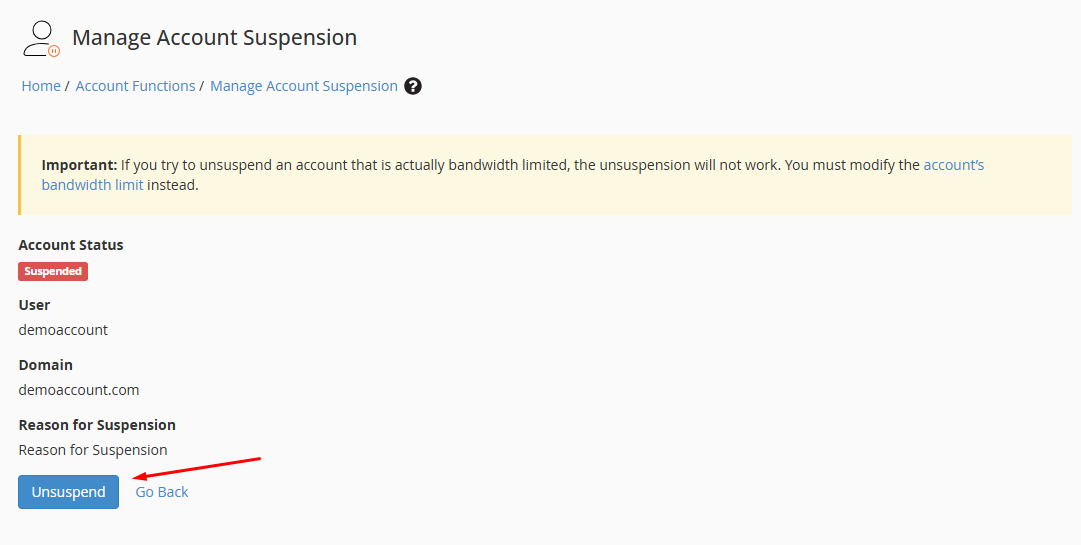Click the red arrow annotation
Viewport: 1081px width, 545px height.
tap(196, 468)
